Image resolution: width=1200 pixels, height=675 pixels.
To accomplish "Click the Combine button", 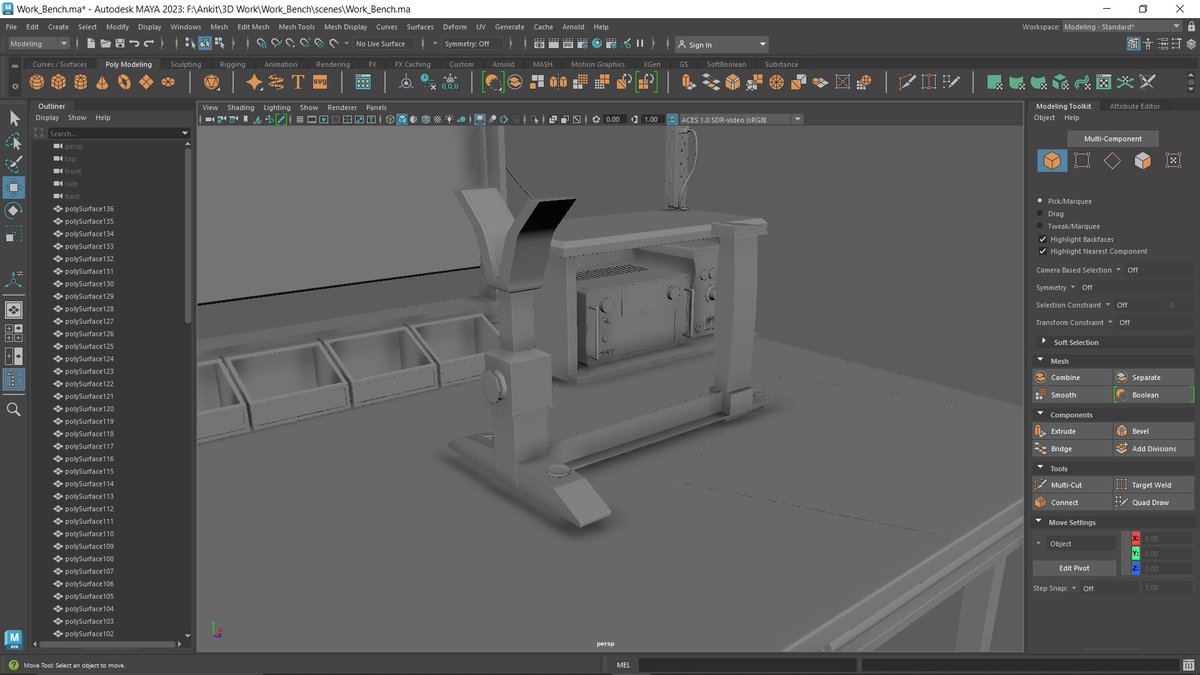I will [1072, 377].
